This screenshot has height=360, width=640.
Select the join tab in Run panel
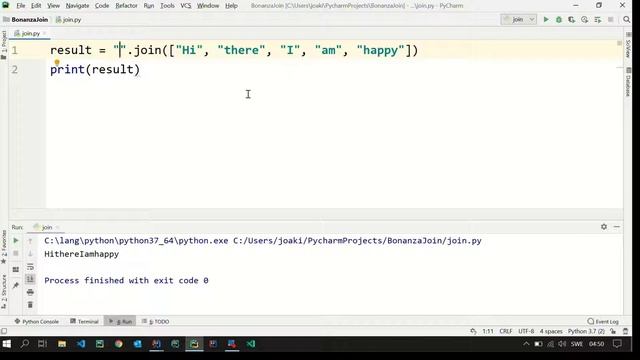pos(47,227)
